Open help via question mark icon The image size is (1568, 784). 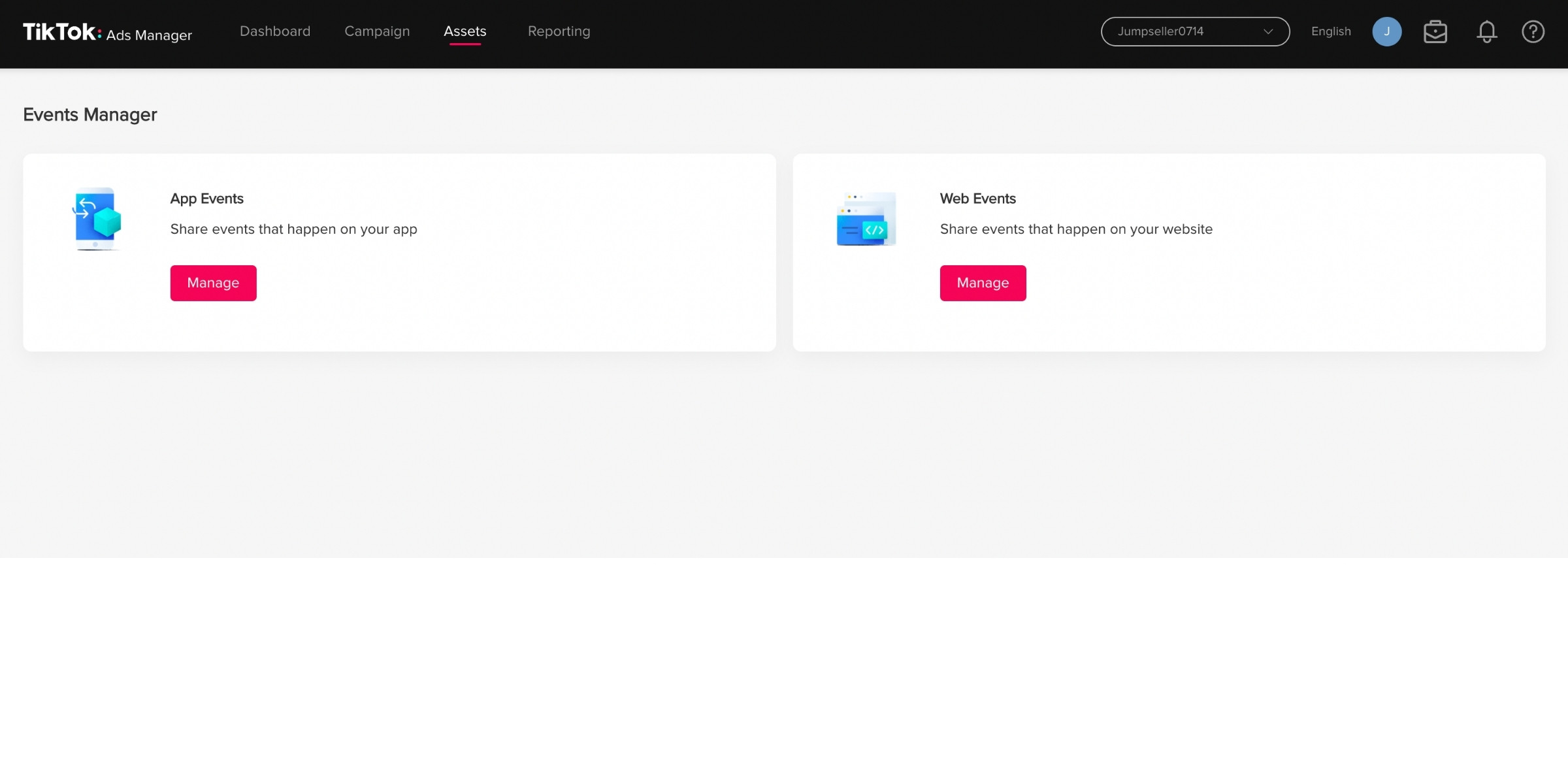(x=1533, y=31)
